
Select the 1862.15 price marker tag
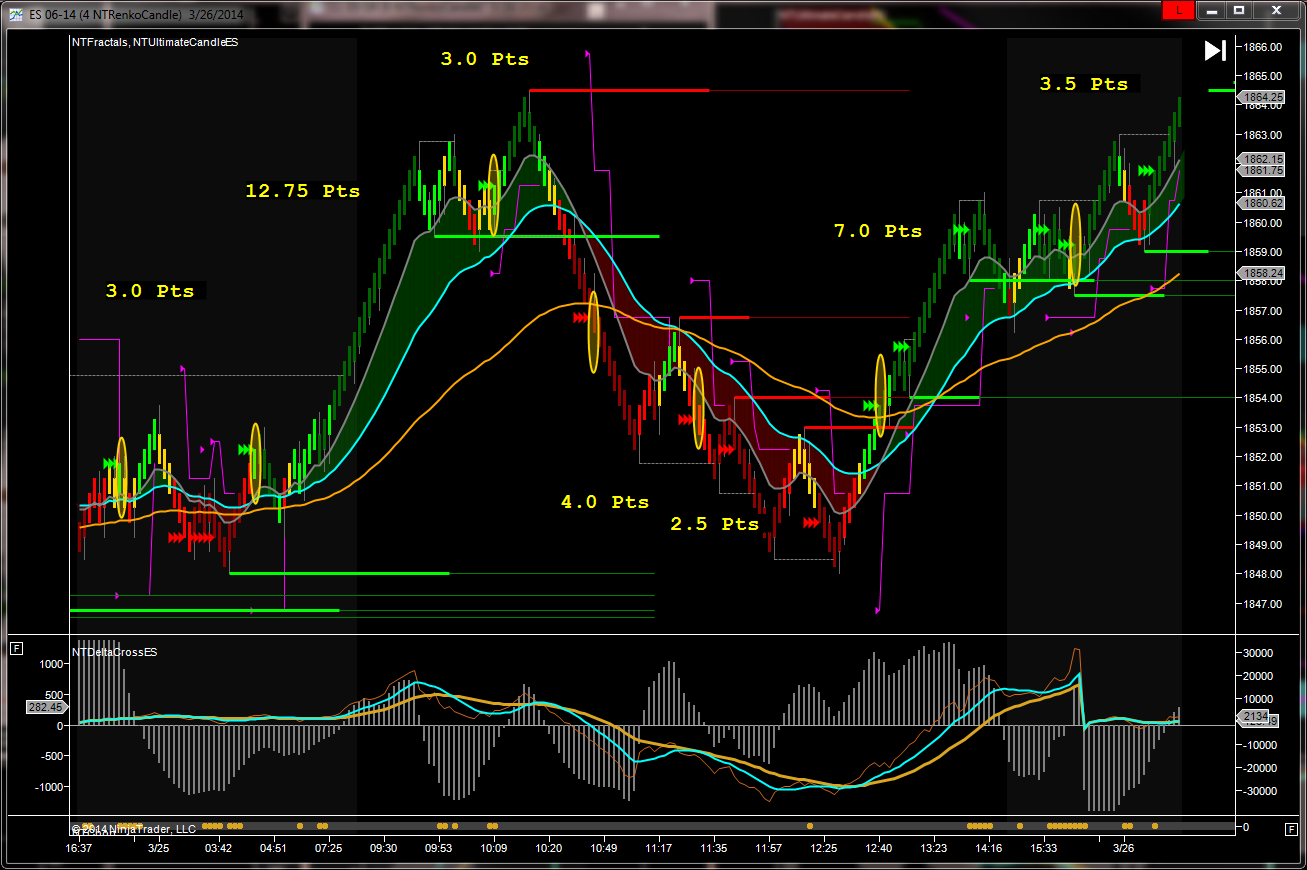[x=1262, y=159]
